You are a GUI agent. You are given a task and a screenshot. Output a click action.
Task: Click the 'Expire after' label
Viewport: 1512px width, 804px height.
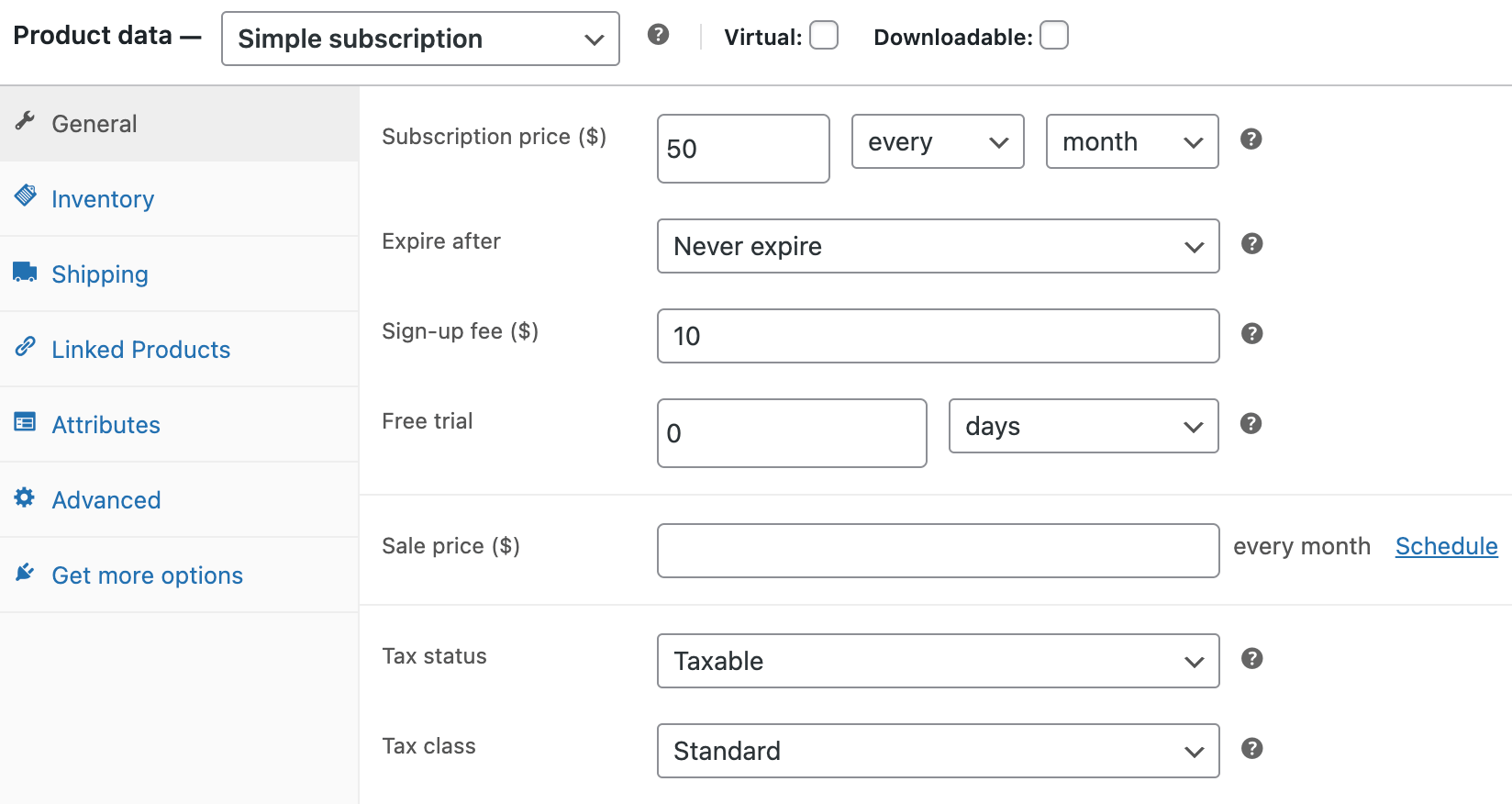click(x=441, y=241)
